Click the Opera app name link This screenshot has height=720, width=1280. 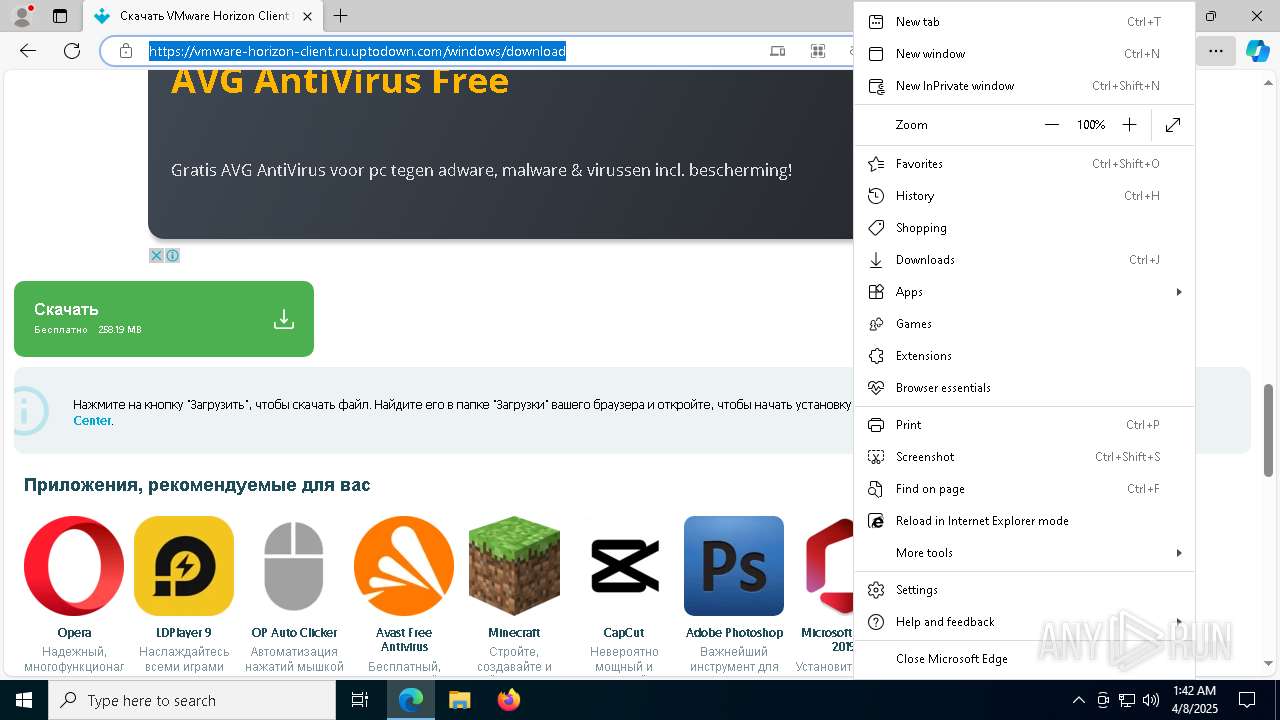coord(74,633)
